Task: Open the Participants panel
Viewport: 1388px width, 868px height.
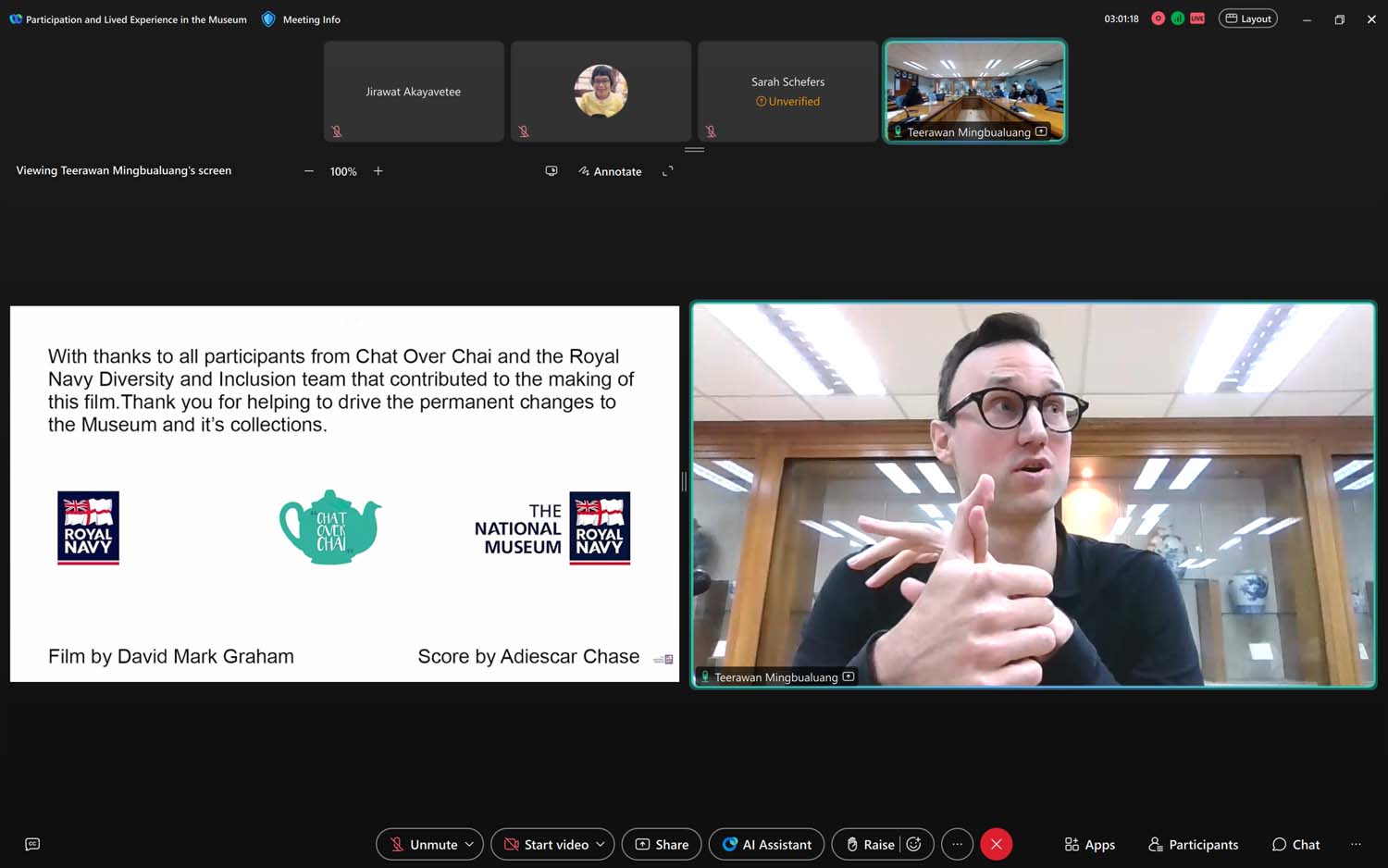Action: [1193, 844]
